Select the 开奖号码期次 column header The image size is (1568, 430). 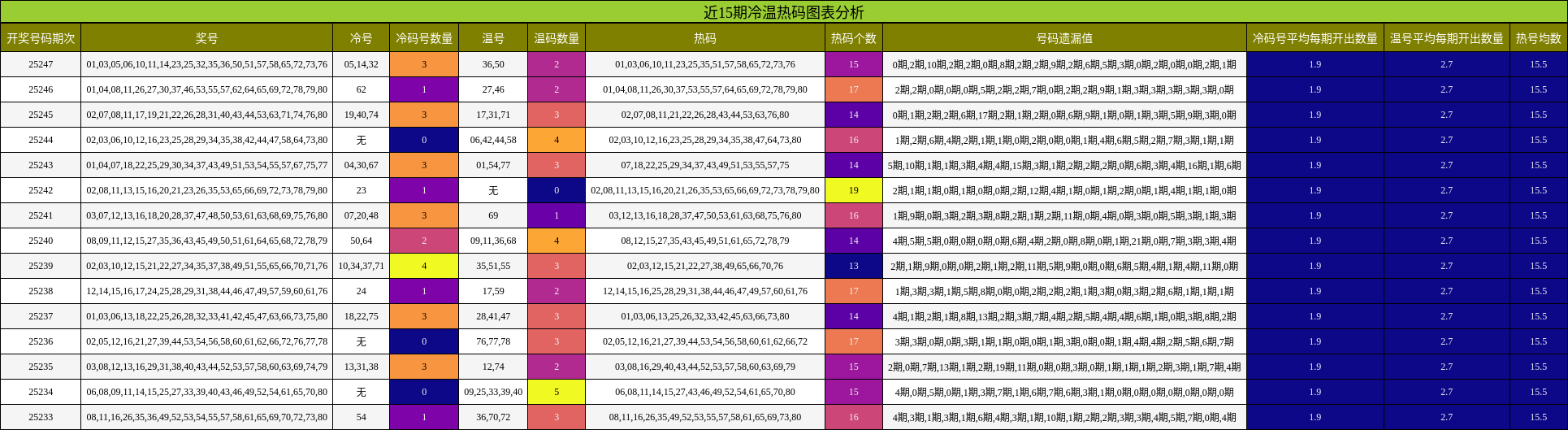pos(41,38)
